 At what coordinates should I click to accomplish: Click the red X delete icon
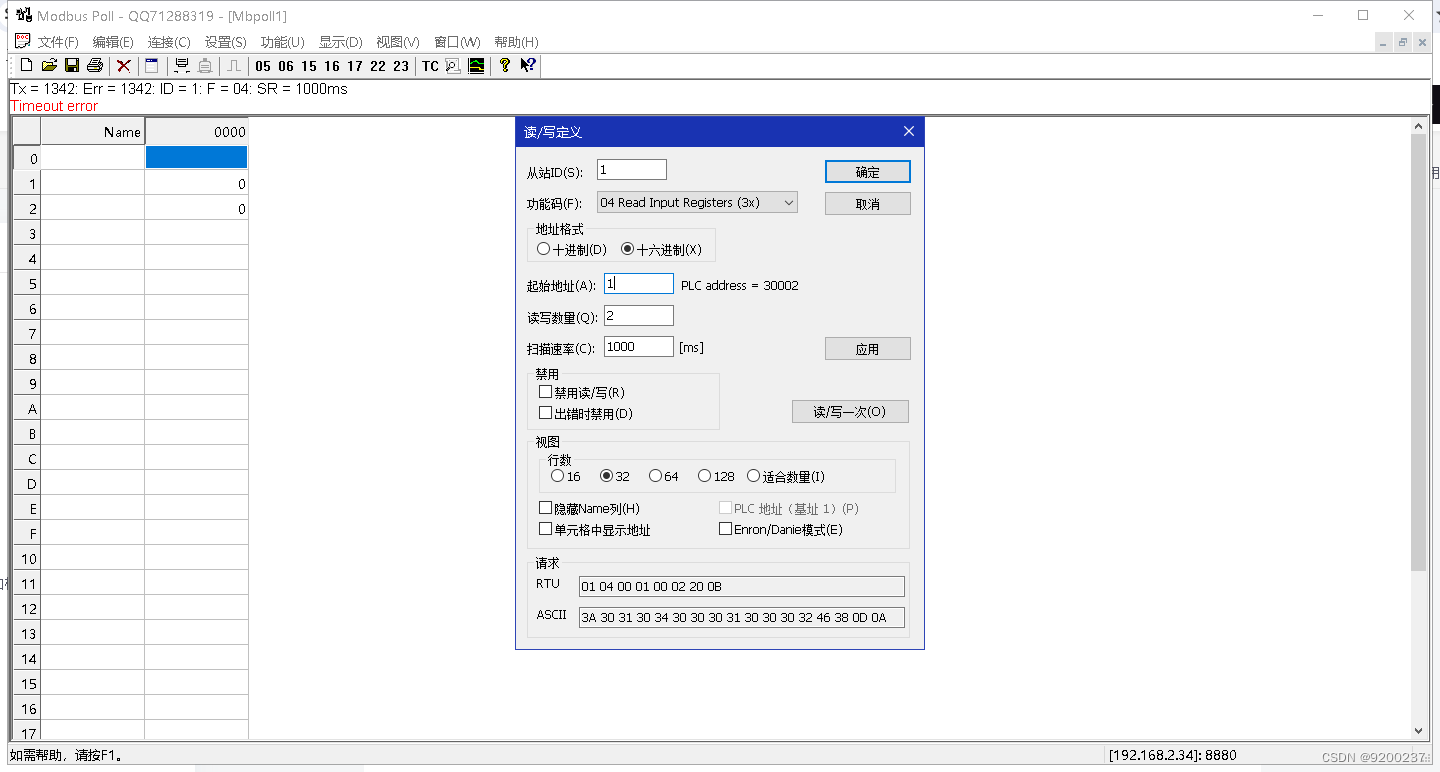coord(124,66)
